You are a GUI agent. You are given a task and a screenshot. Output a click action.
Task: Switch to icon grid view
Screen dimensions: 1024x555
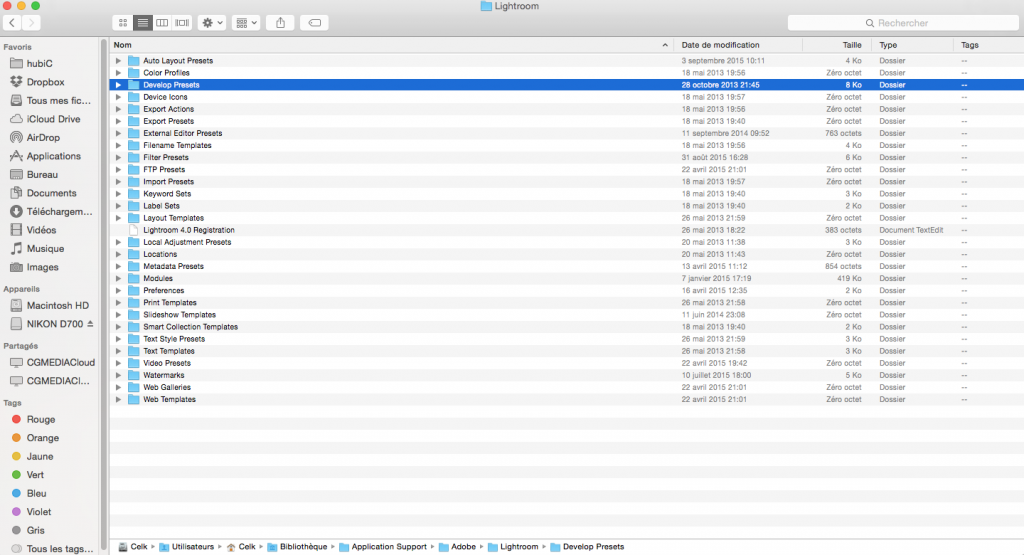(123, 23)
